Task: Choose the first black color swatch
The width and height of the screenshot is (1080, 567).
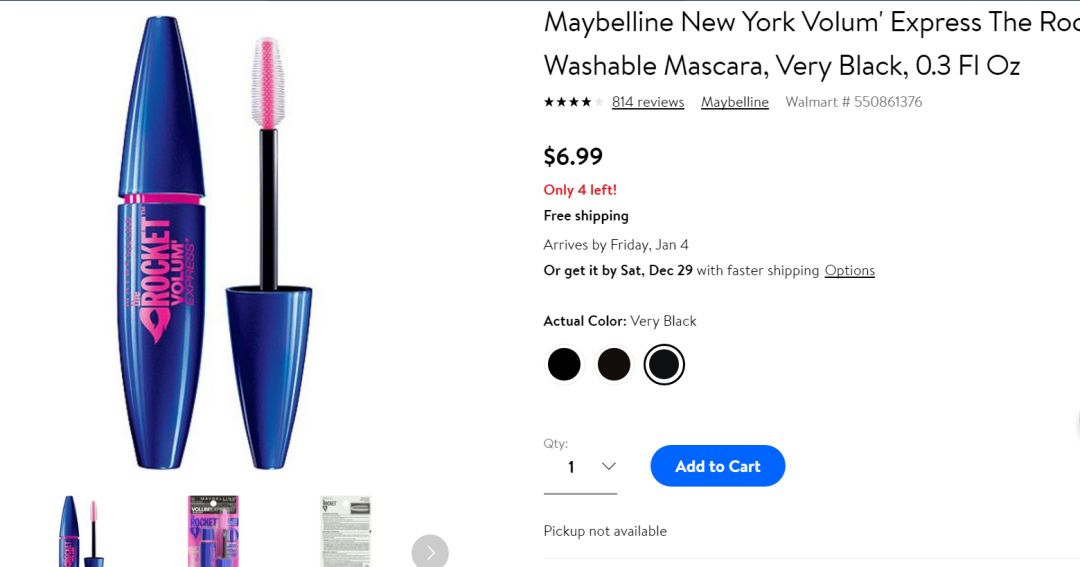Action: click(564, 364)
